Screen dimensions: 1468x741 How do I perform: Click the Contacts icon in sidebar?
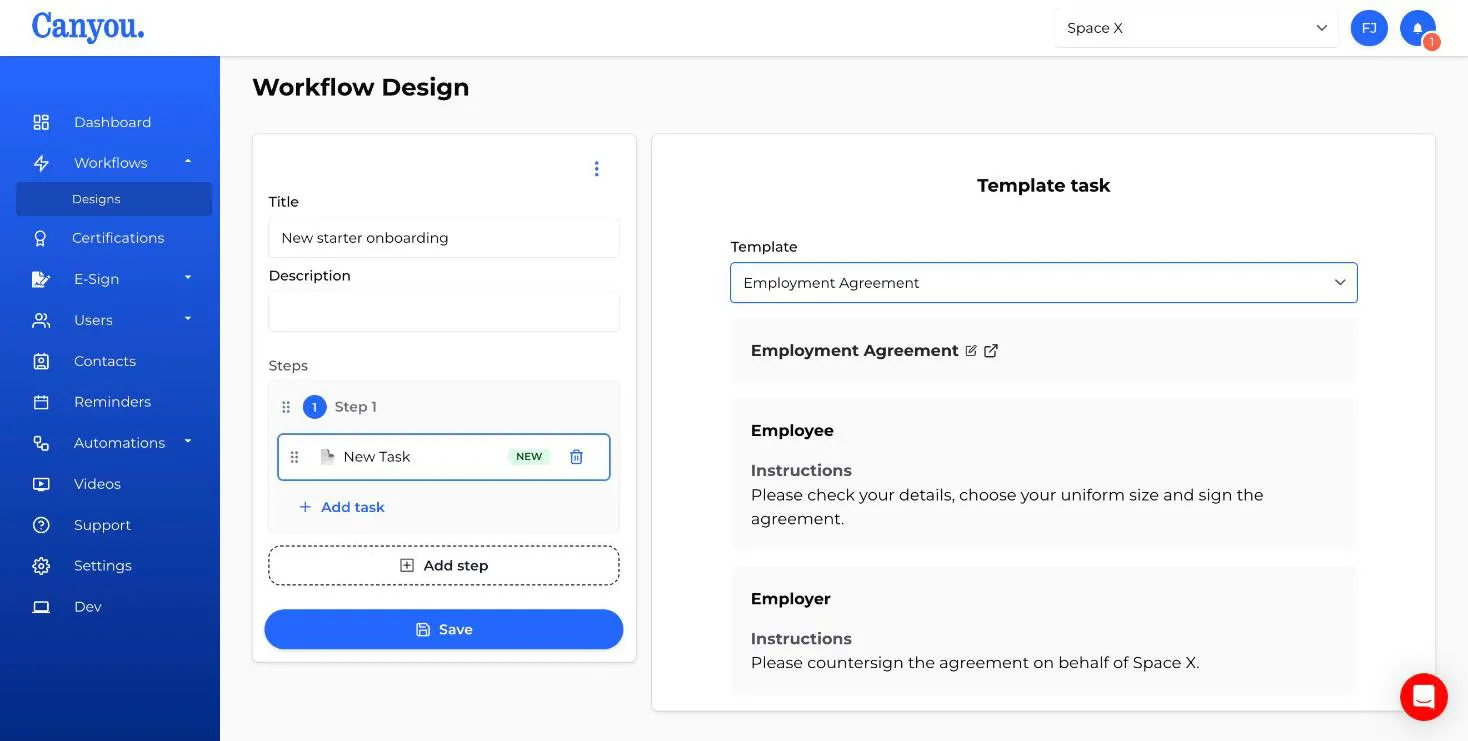tap(41, 361)
